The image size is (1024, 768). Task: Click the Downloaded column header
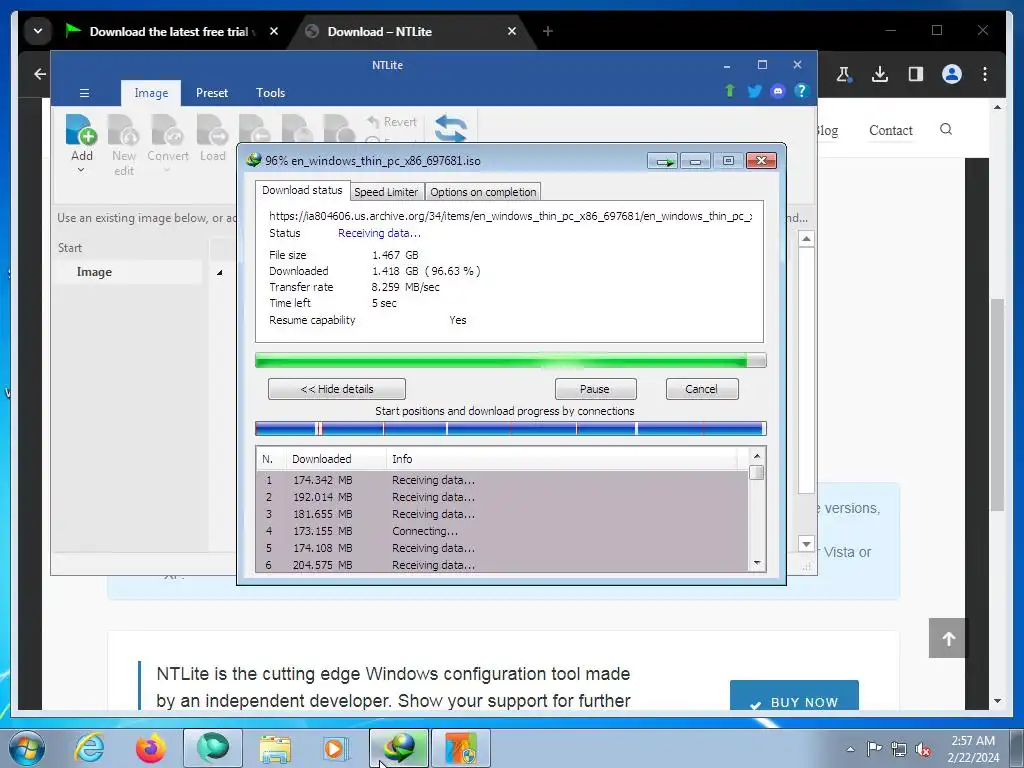tap(336, 458)
